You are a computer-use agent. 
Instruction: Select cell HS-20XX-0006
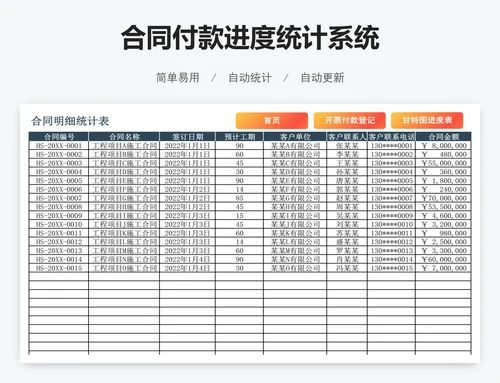pyautogui.click(x=59, y=189)
